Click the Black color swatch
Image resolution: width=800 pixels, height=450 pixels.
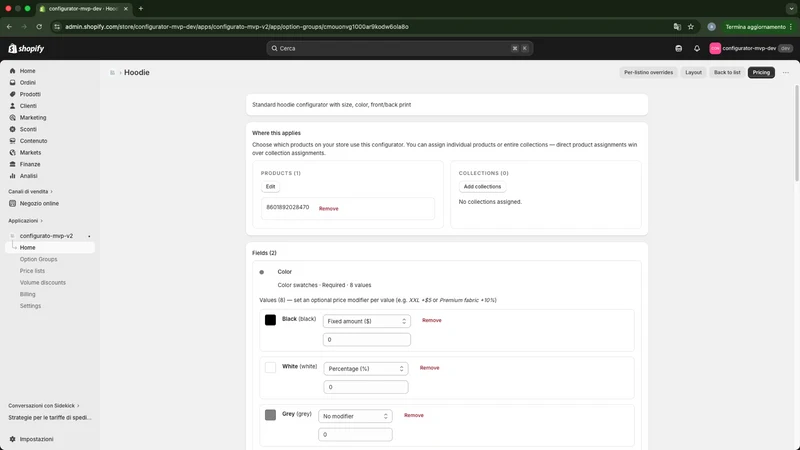(270, 320)
